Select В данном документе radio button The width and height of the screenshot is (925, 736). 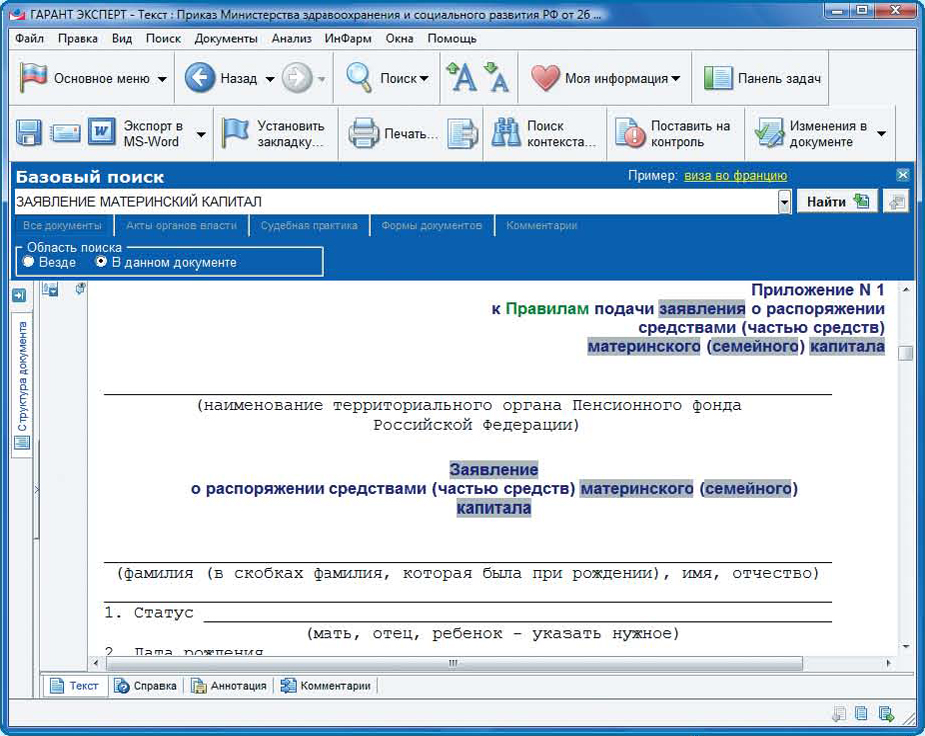click(x=101, y=262)
